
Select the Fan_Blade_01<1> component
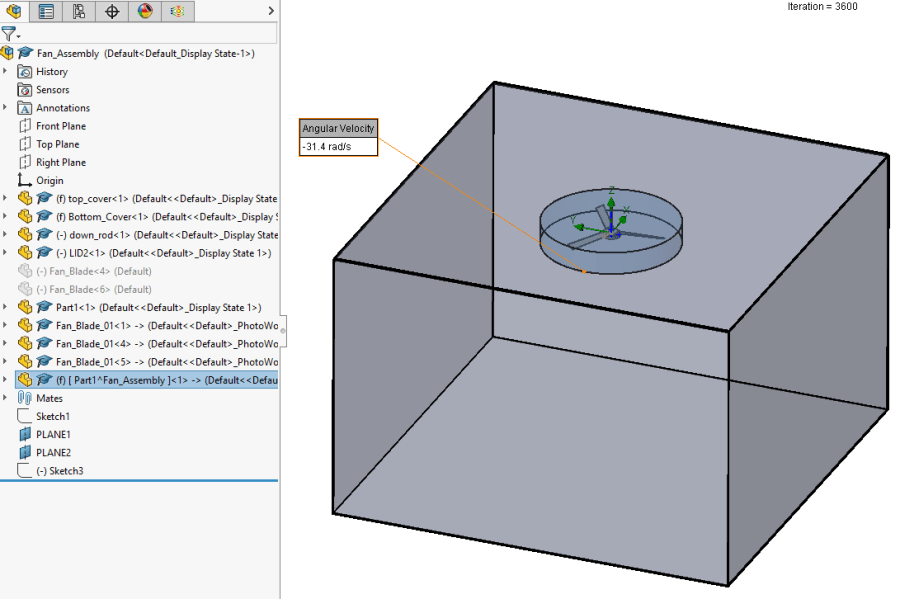click(167, 326)
